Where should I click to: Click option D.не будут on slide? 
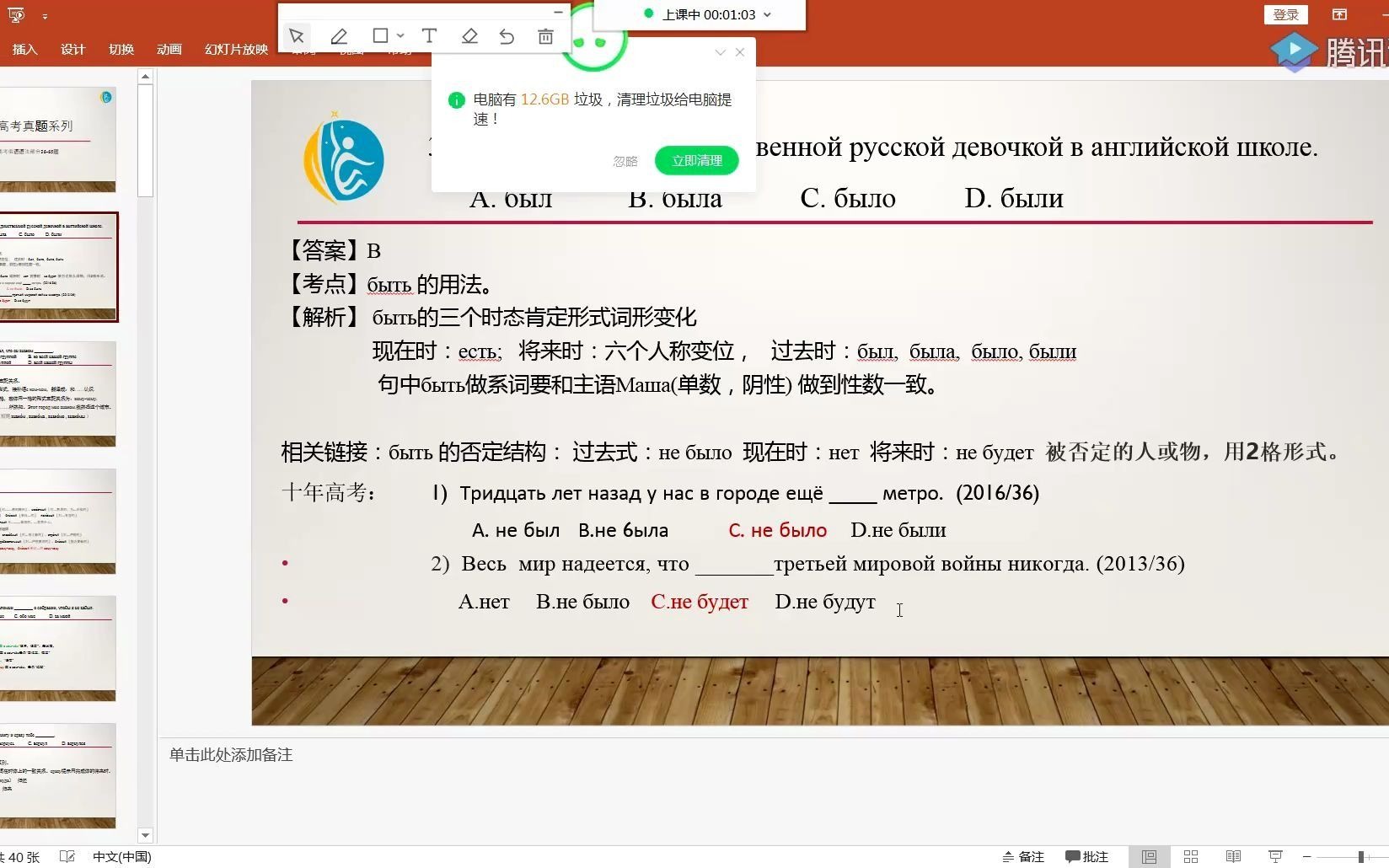coord(825,602)
